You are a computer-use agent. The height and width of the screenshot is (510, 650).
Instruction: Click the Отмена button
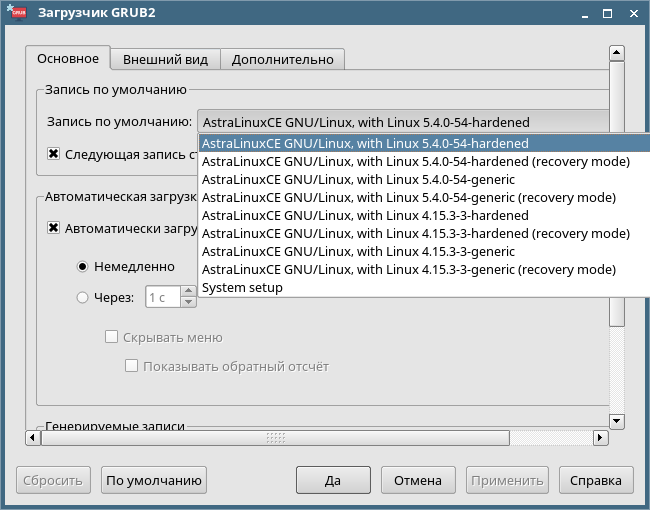point(418,480)
